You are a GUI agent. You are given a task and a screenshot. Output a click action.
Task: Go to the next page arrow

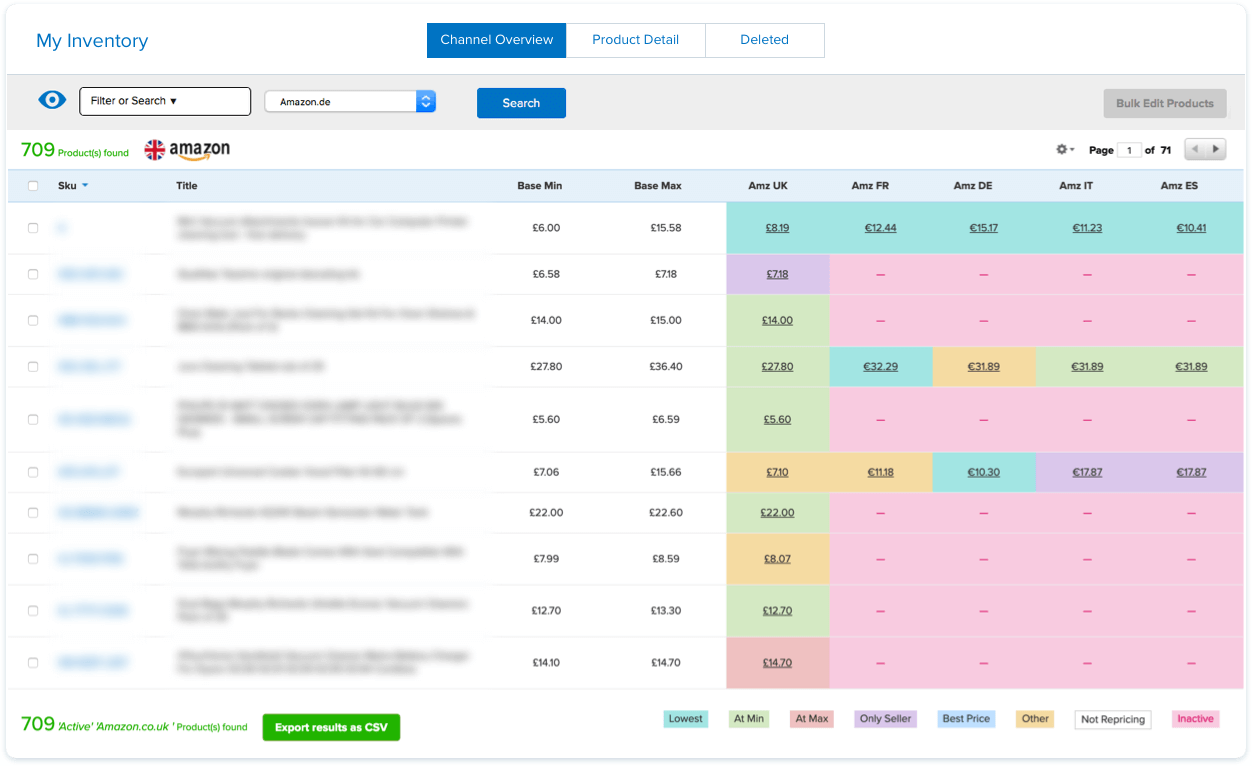(1216, 150)
